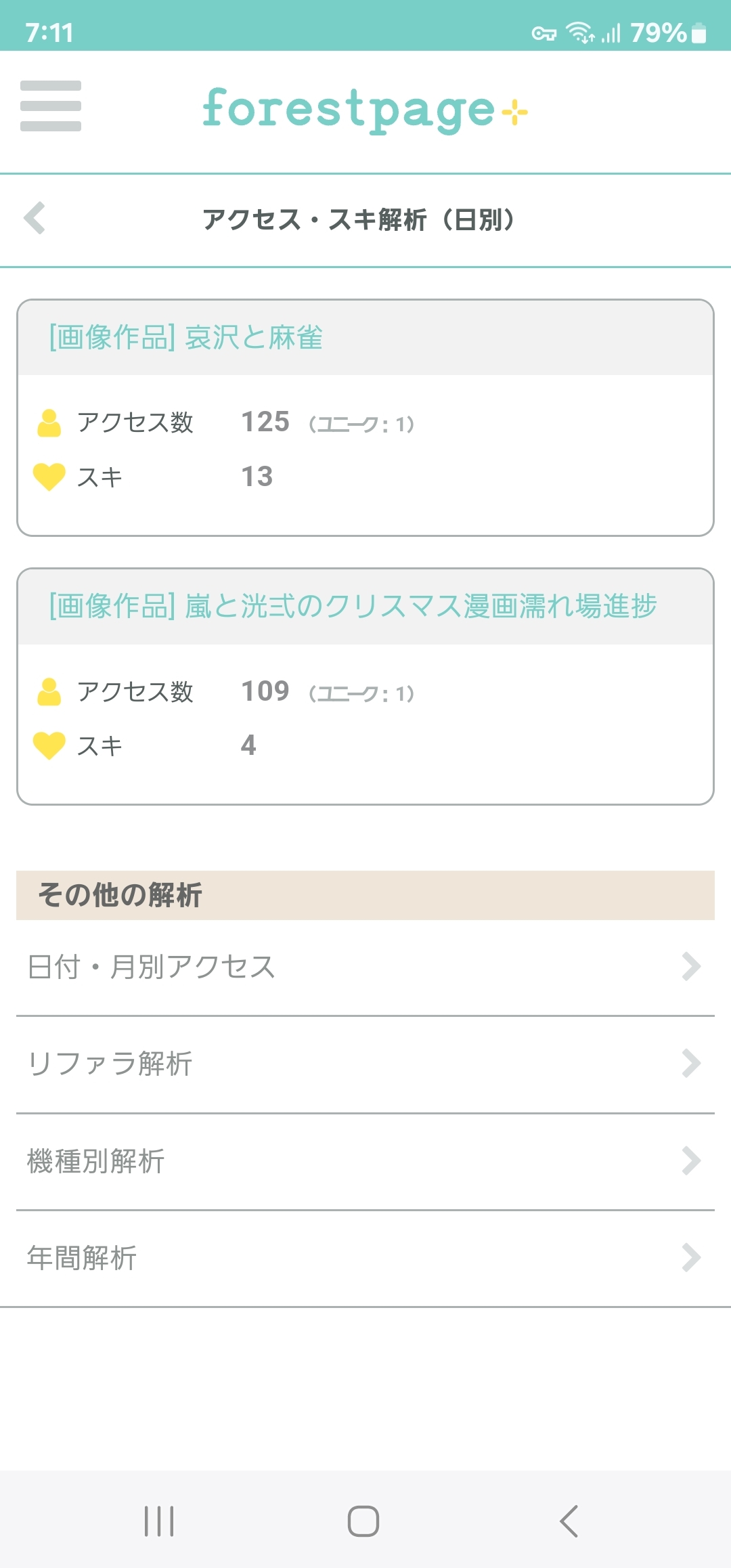Tap the user icon in 哀沢と麻雀 card
The image size is (731, 1568).
[x=49, y=423]
